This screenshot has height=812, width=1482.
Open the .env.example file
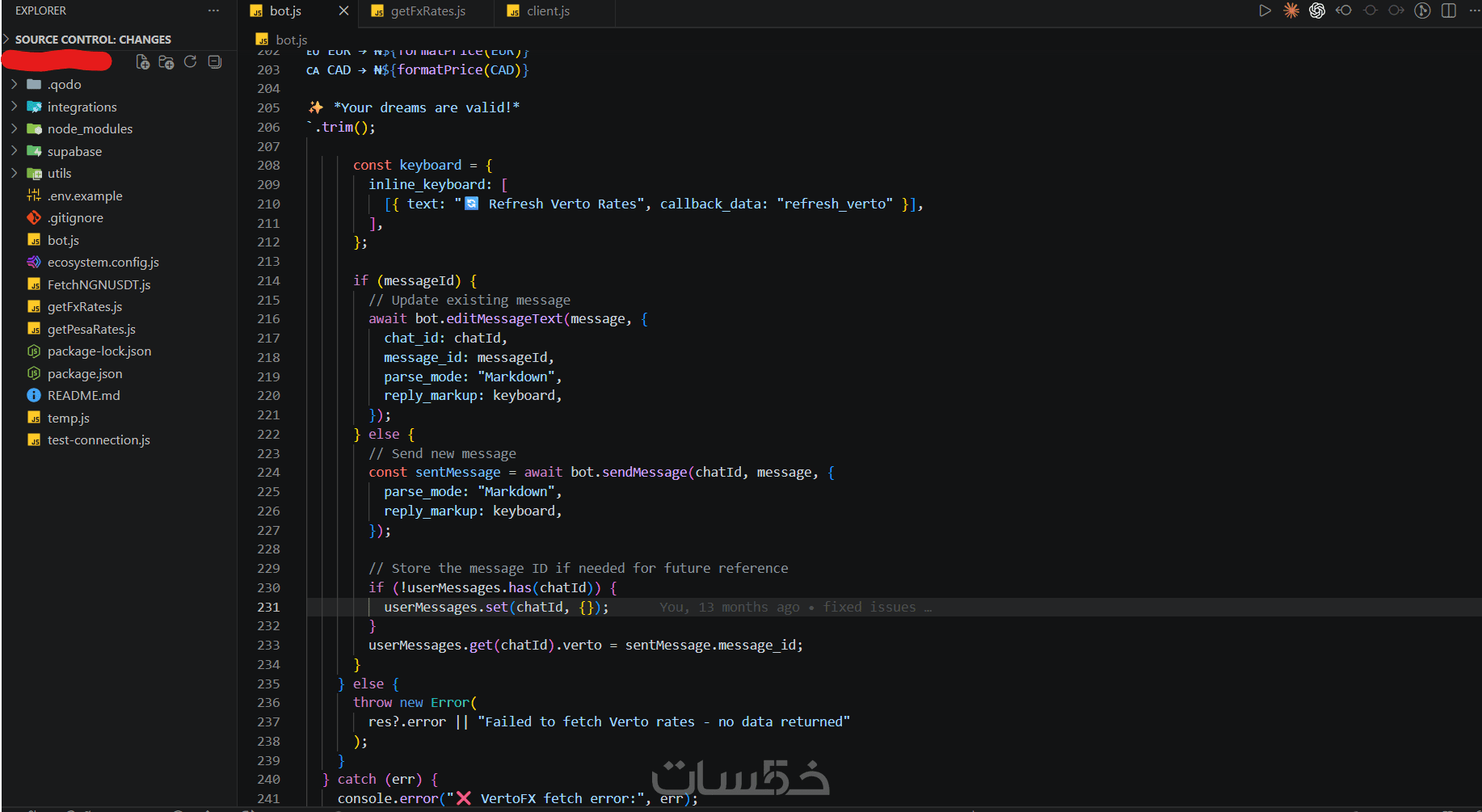(x=85, y=196)
